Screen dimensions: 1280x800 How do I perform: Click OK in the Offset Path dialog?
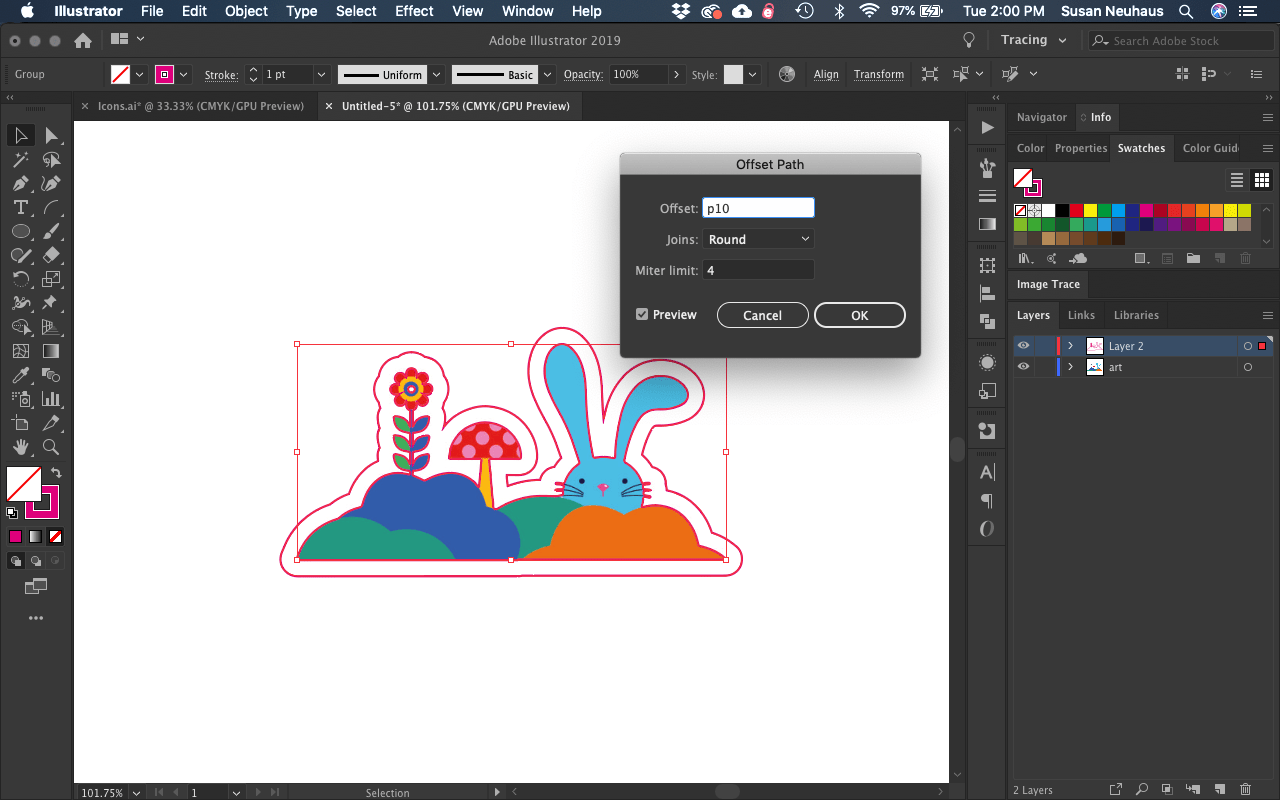pyautogui.click(x=859, y=314)
